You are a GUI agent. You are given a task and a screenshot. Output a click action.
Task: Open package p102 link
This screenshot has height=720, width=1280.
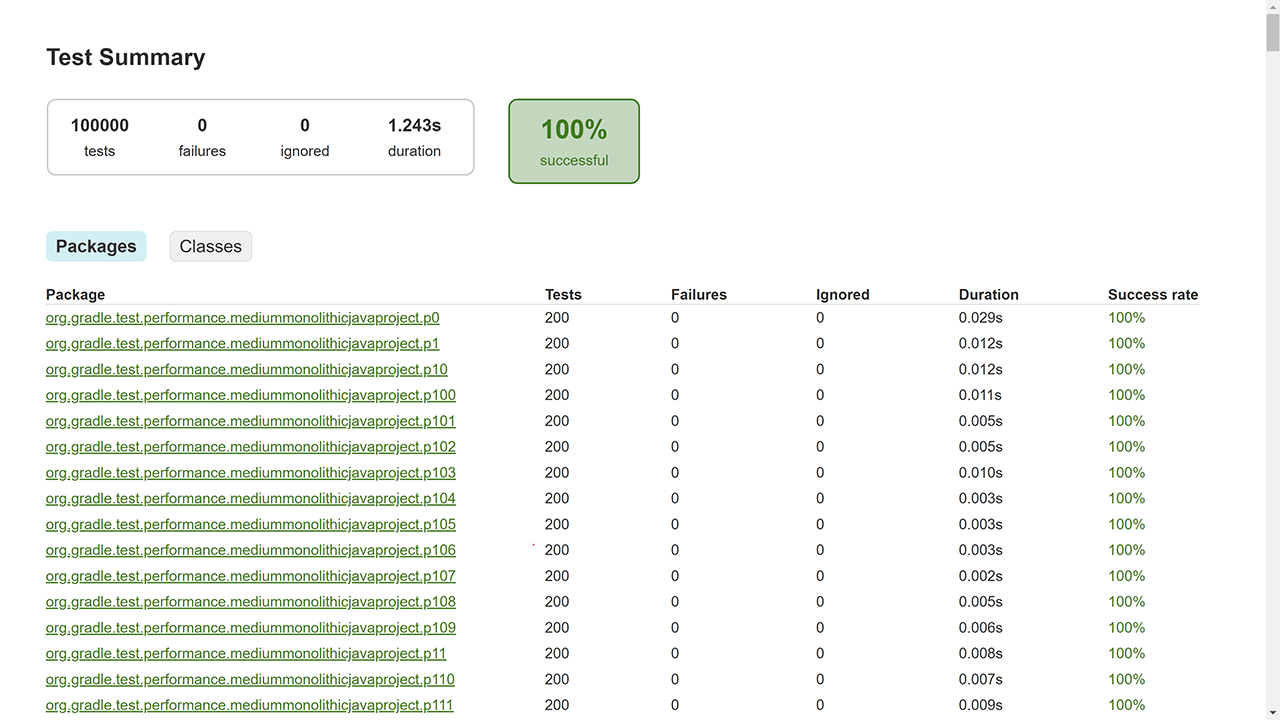coord(250,447)
